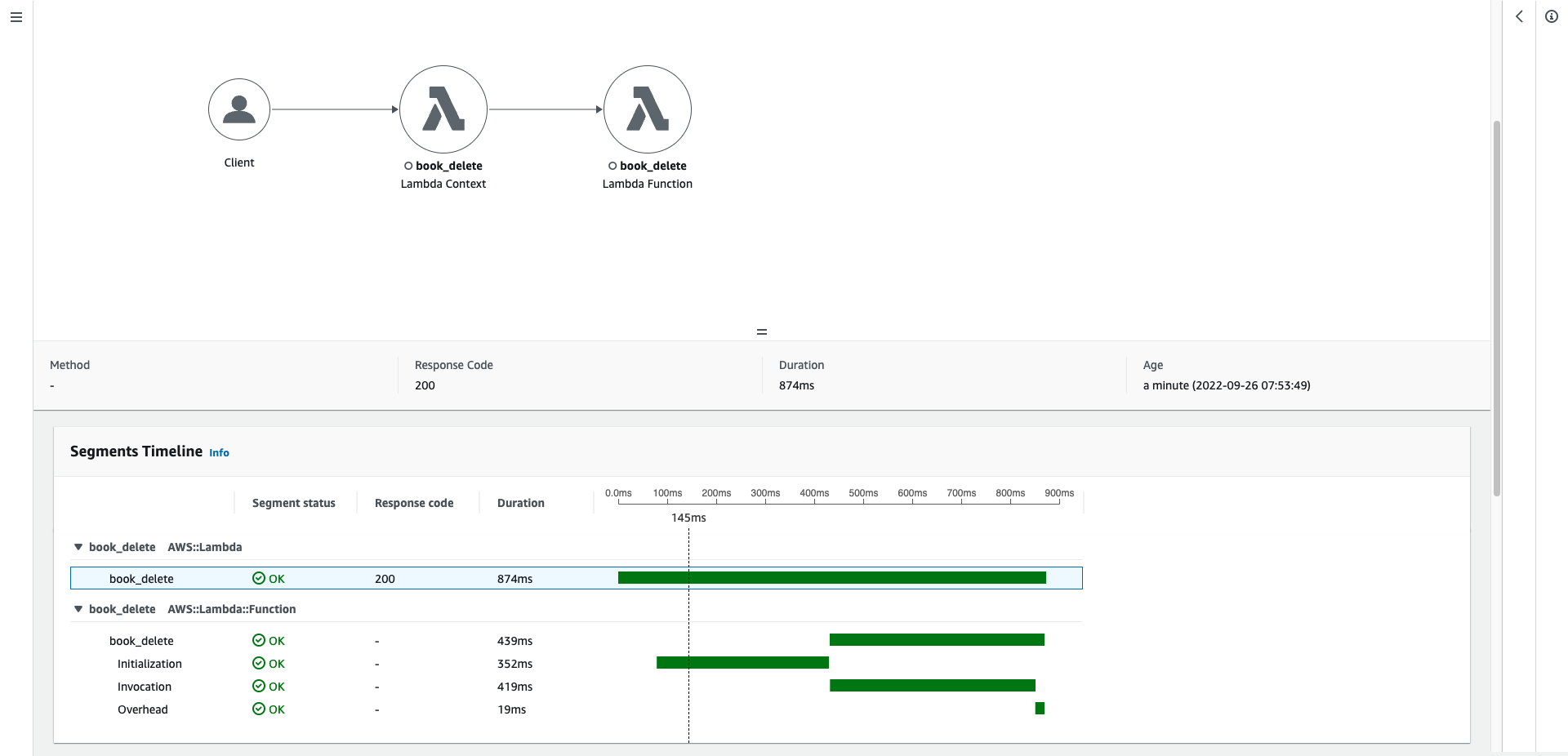Screen dimensions: 1568x756
Task: Click the Duration column header
Action: pos(521,503)
